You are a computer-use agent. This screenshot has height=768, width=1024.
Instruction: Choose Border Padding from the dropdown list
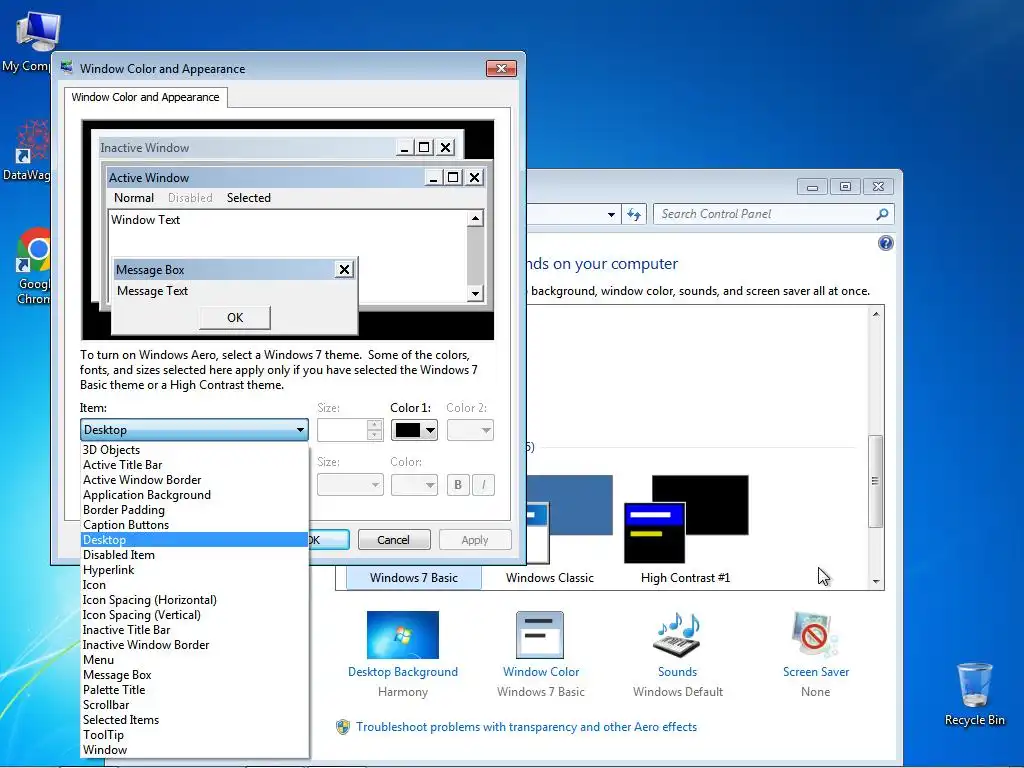194,509
